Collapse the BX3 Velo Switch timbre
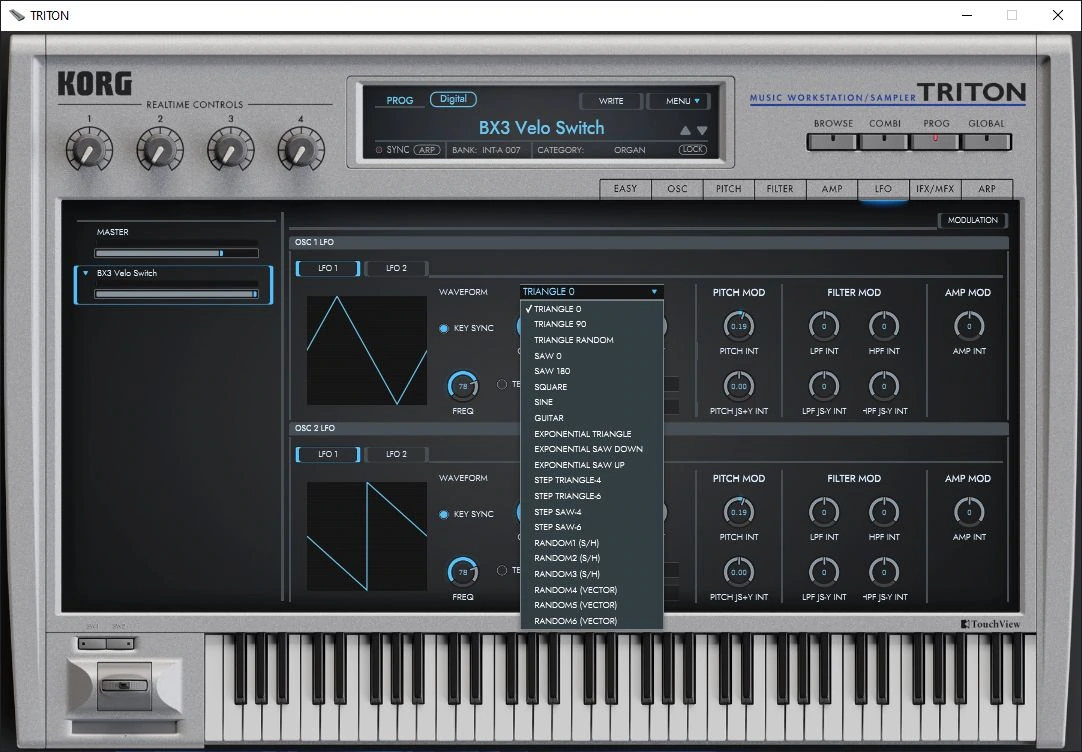This screenshot has width=1082, height=752. [86, 273]
